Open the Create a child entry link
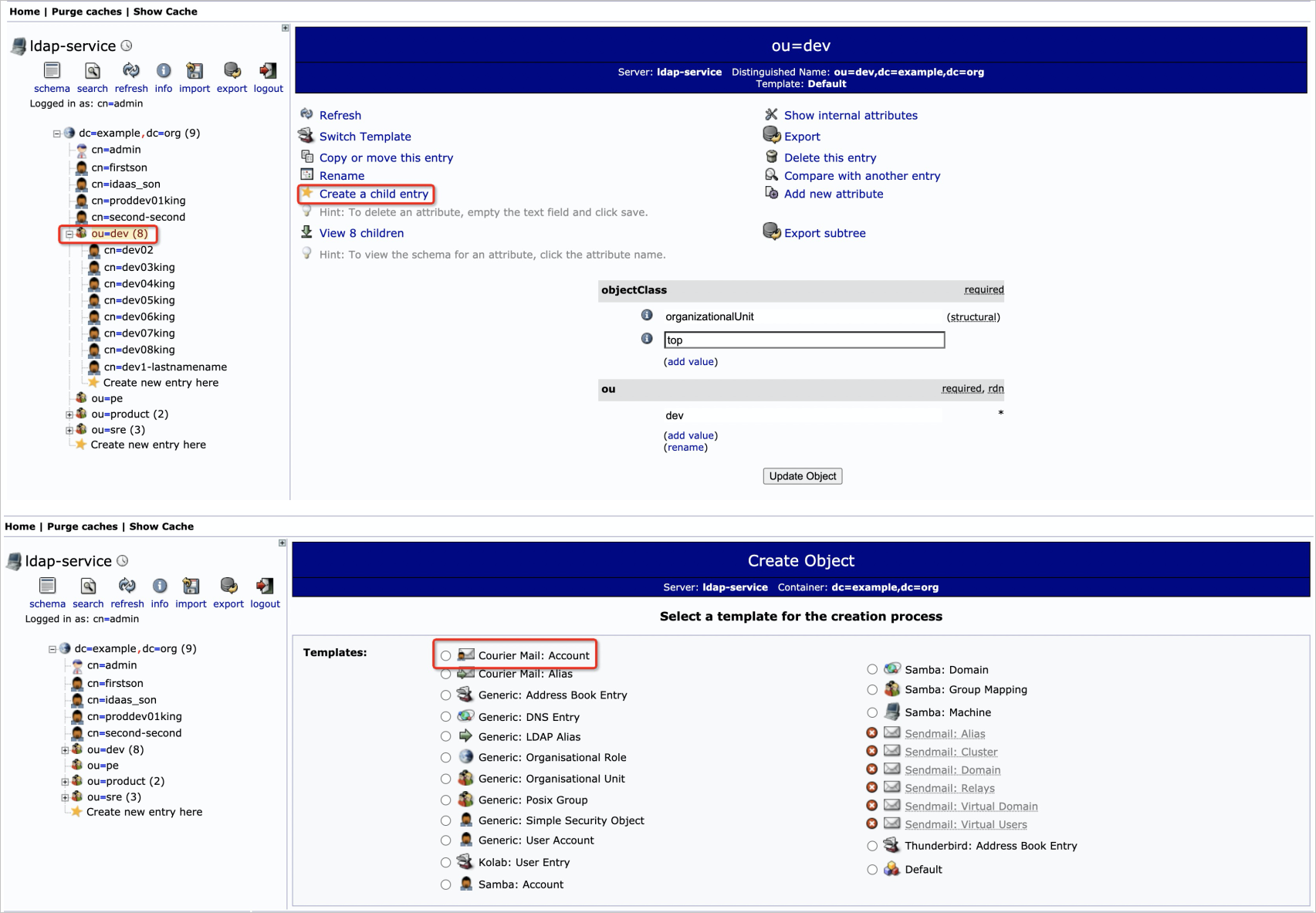1316x913 pixels. tap(374, 194)
